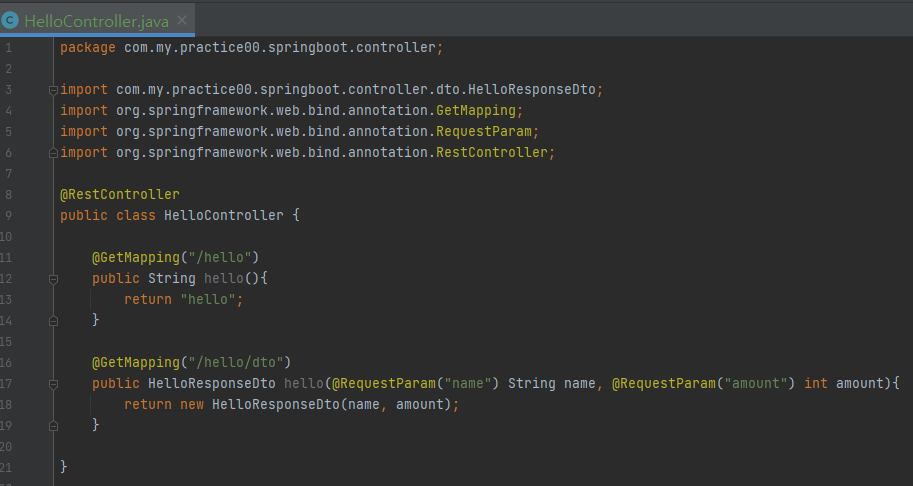Click the closing brace on line 21

(x=63, y=467)
